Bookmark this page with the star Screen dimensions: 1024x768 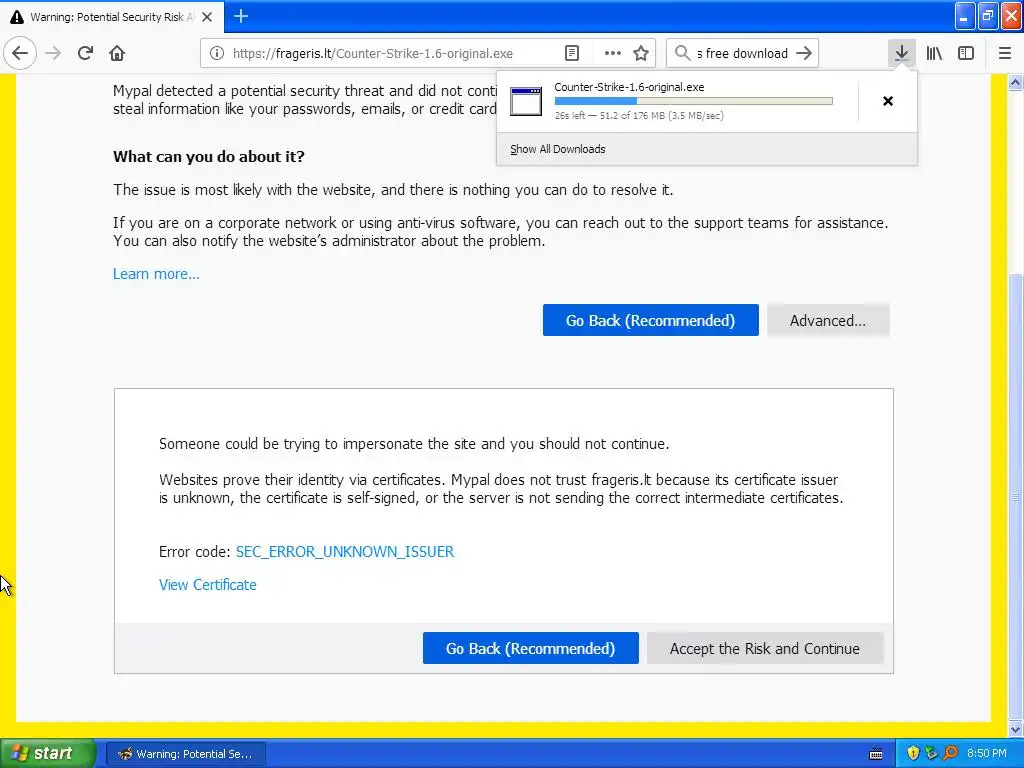click(x=641, y=54)
